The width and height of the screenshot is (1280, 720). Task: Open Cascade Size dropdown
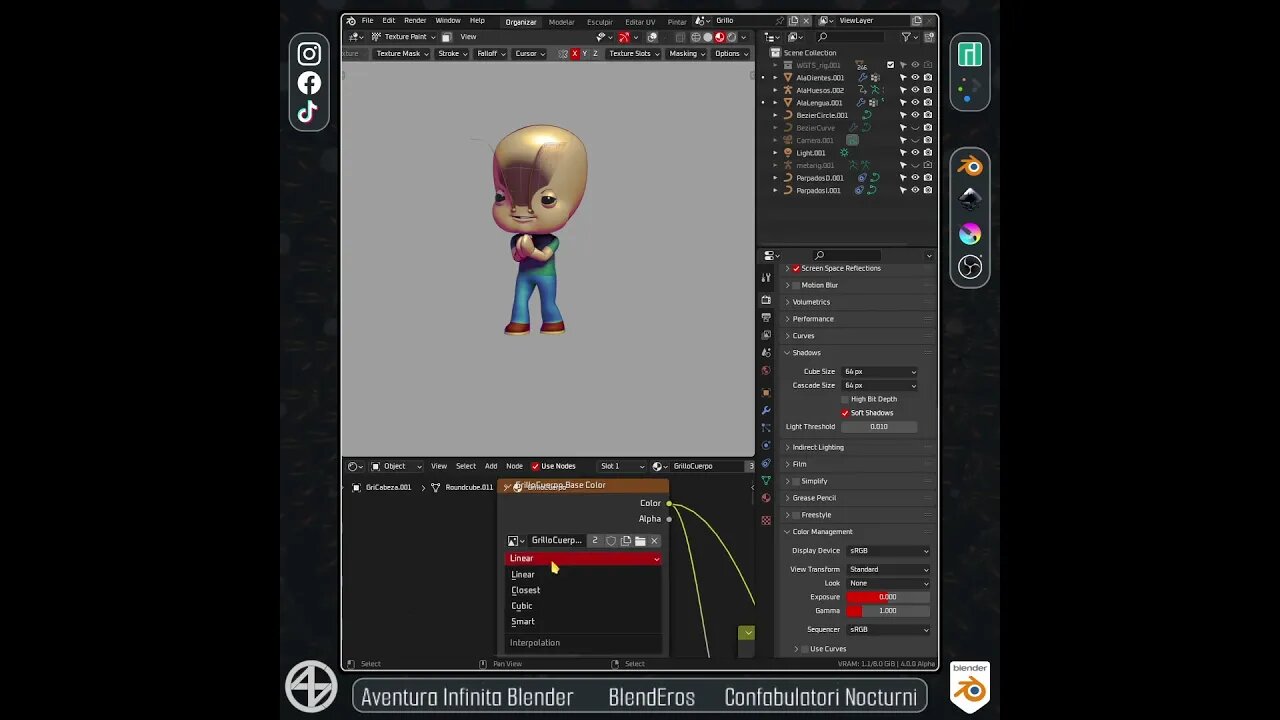pyautogui.click(x=879, y=385)
